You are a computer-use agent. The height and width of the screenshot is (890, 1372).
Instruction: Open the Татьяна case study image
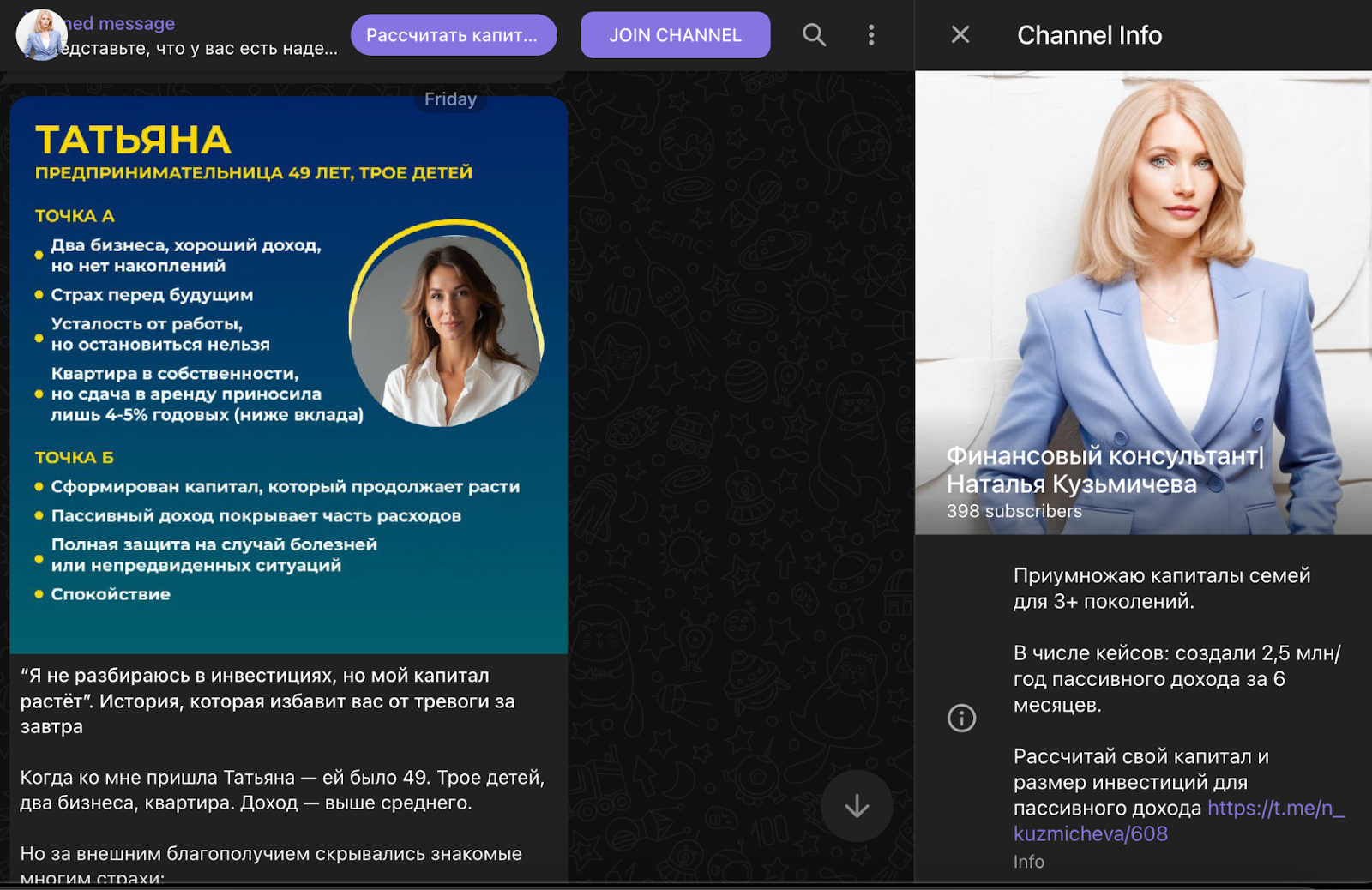coord(288,375)
